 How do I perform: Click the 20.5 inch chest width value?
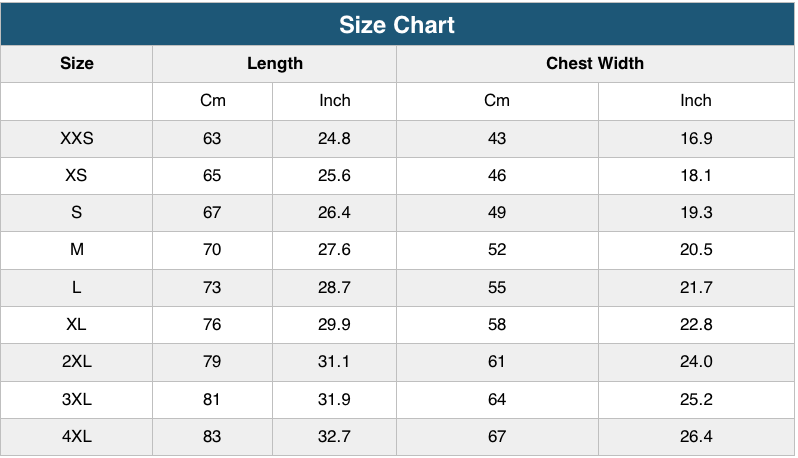696,250
